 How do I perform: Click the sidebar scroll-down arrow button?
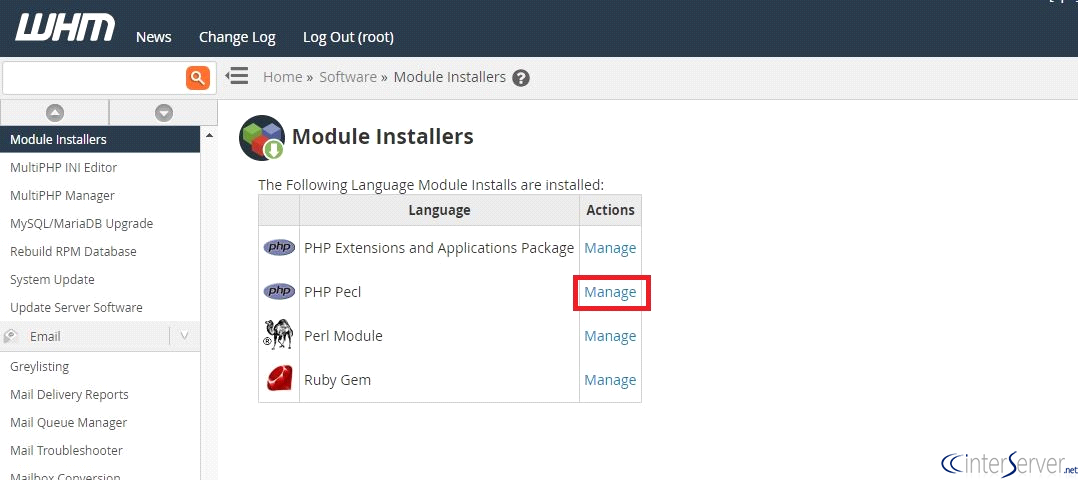[164, 113]
